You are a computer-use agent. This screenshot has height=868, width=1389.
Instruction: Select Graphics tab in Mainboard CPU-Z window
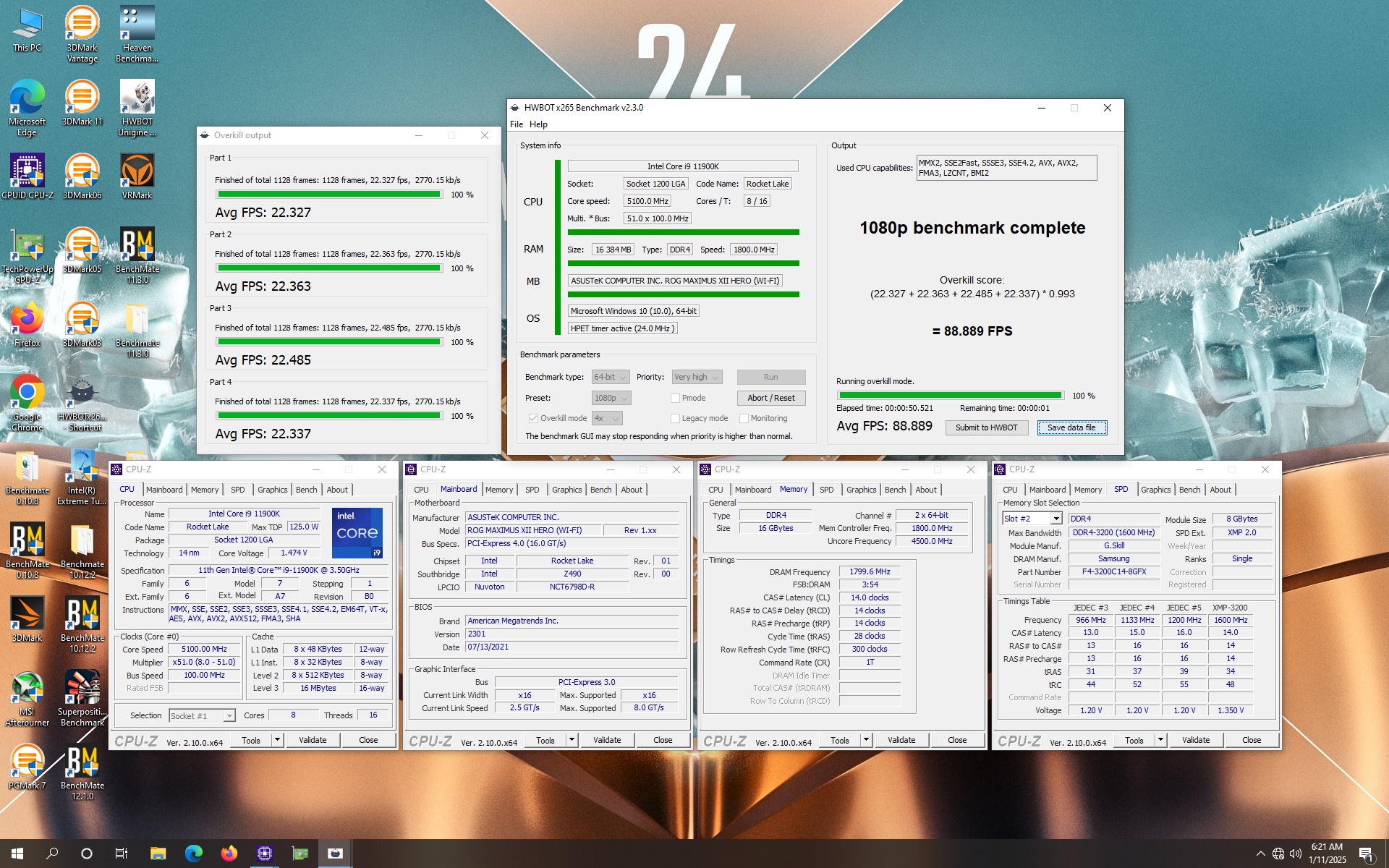tap(566, 490)
